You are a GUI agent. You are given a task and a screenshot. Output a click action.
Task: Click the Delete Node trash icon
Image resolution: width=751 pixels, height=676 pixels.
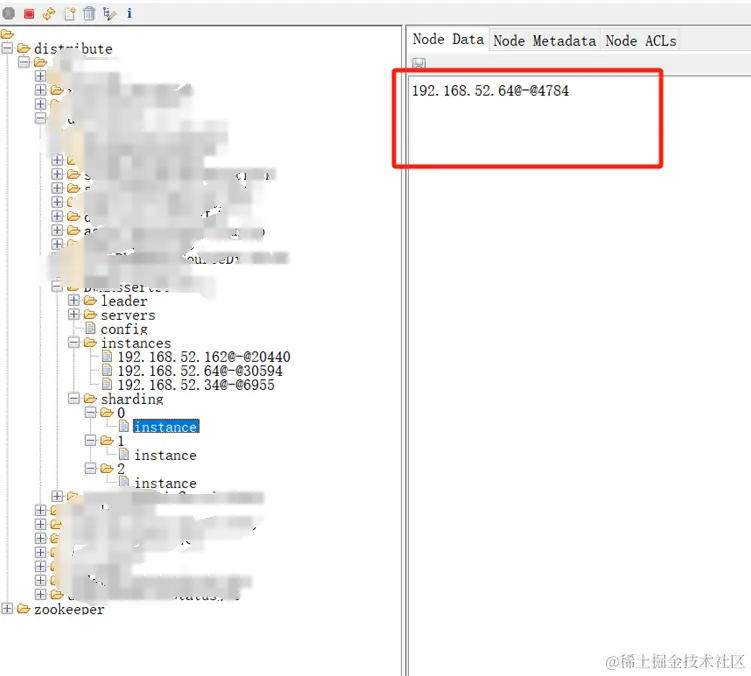(x=89, y=13)
